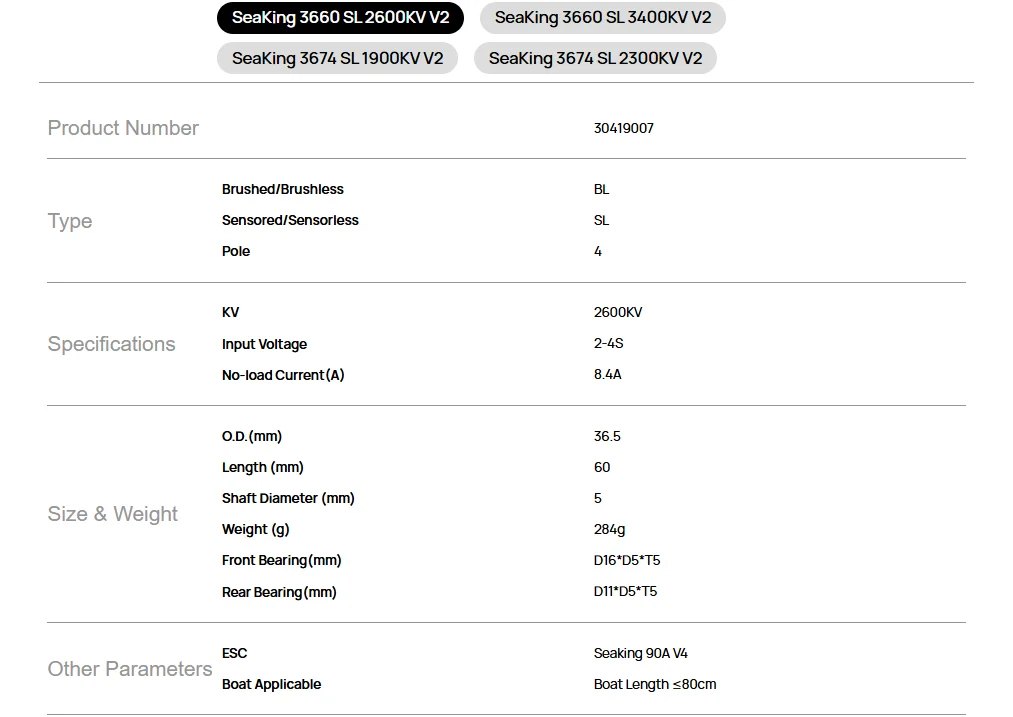The image size is (1013, 717).
Task: Click the Brushed/Brushless label
Action: click(282, 189)
